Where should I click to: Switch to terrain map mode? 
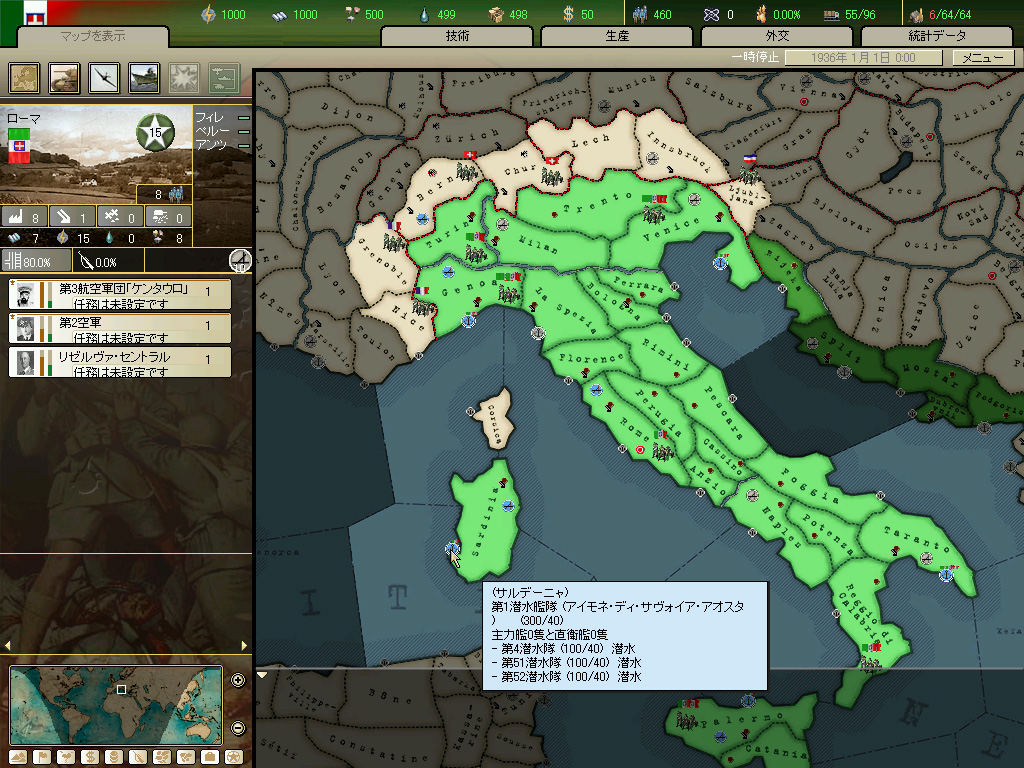click(x=18, y=756)
